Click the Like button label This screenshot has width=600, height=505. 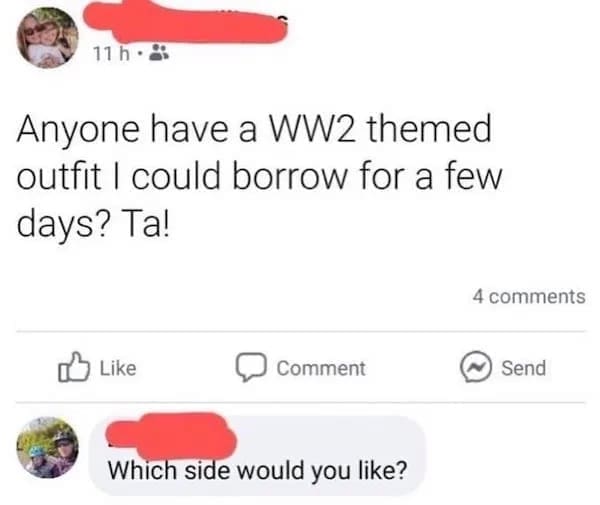tap(118, 368)
